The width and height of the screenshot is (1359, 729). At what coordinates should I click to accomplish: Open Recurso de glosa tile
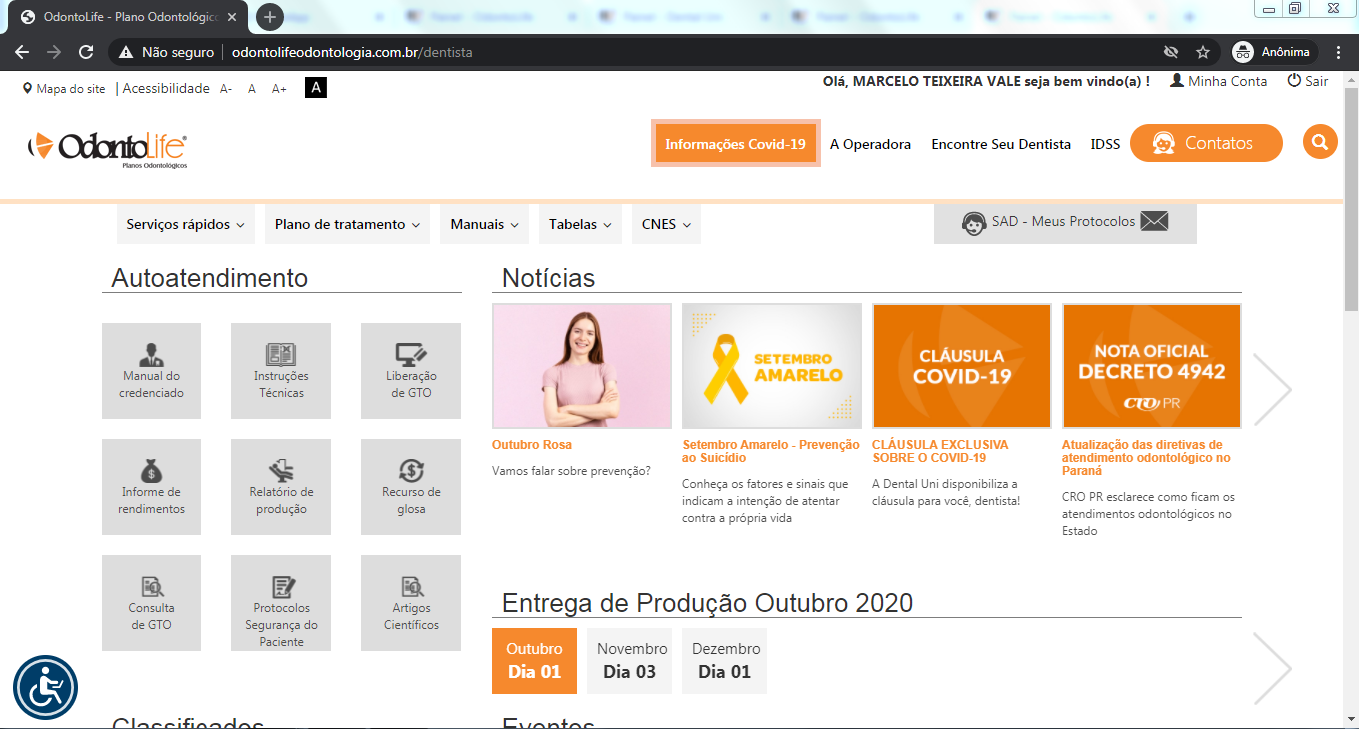[411, 487]
